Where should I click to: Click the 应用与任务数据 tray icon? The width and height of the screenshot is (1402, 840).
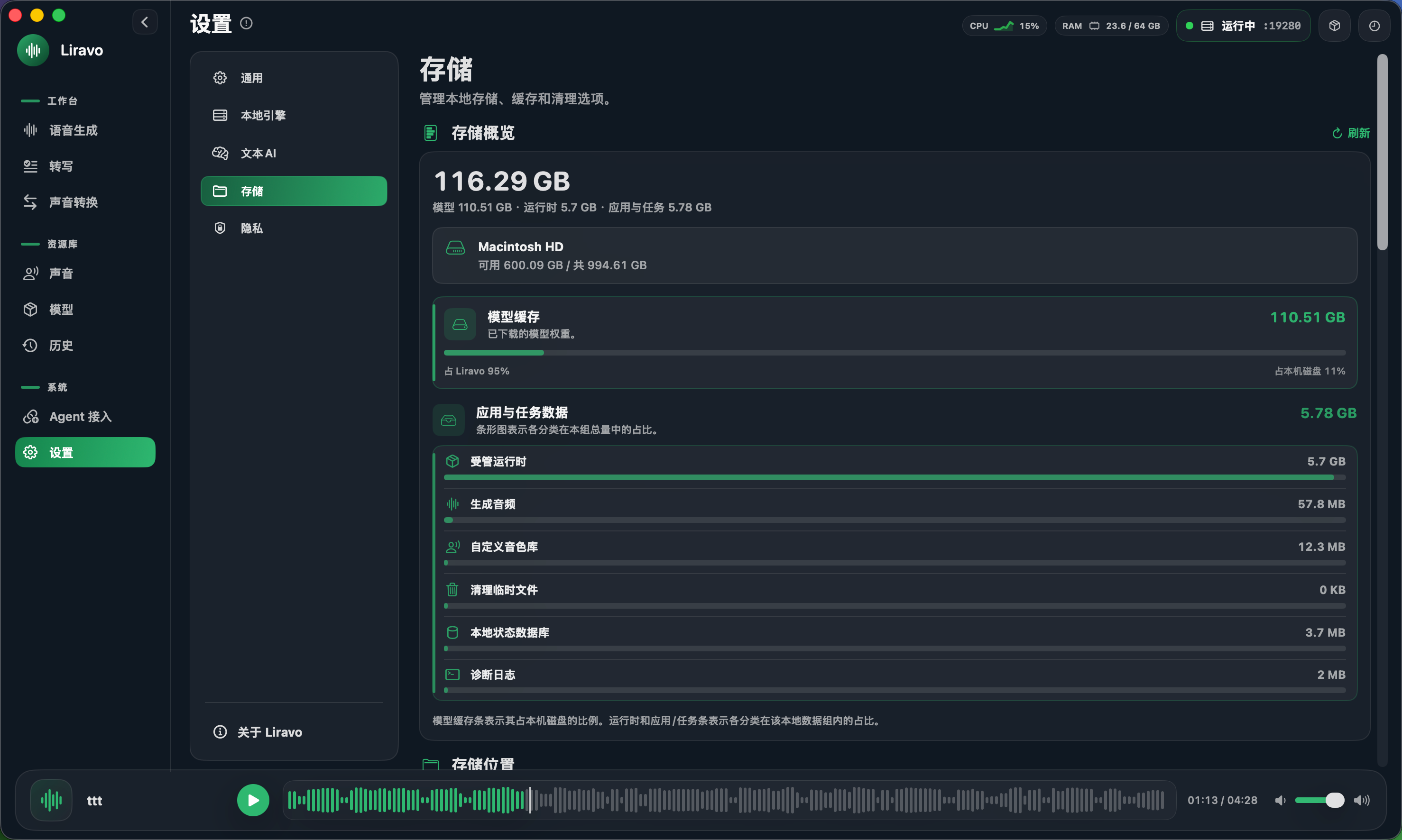pos(449,420)
